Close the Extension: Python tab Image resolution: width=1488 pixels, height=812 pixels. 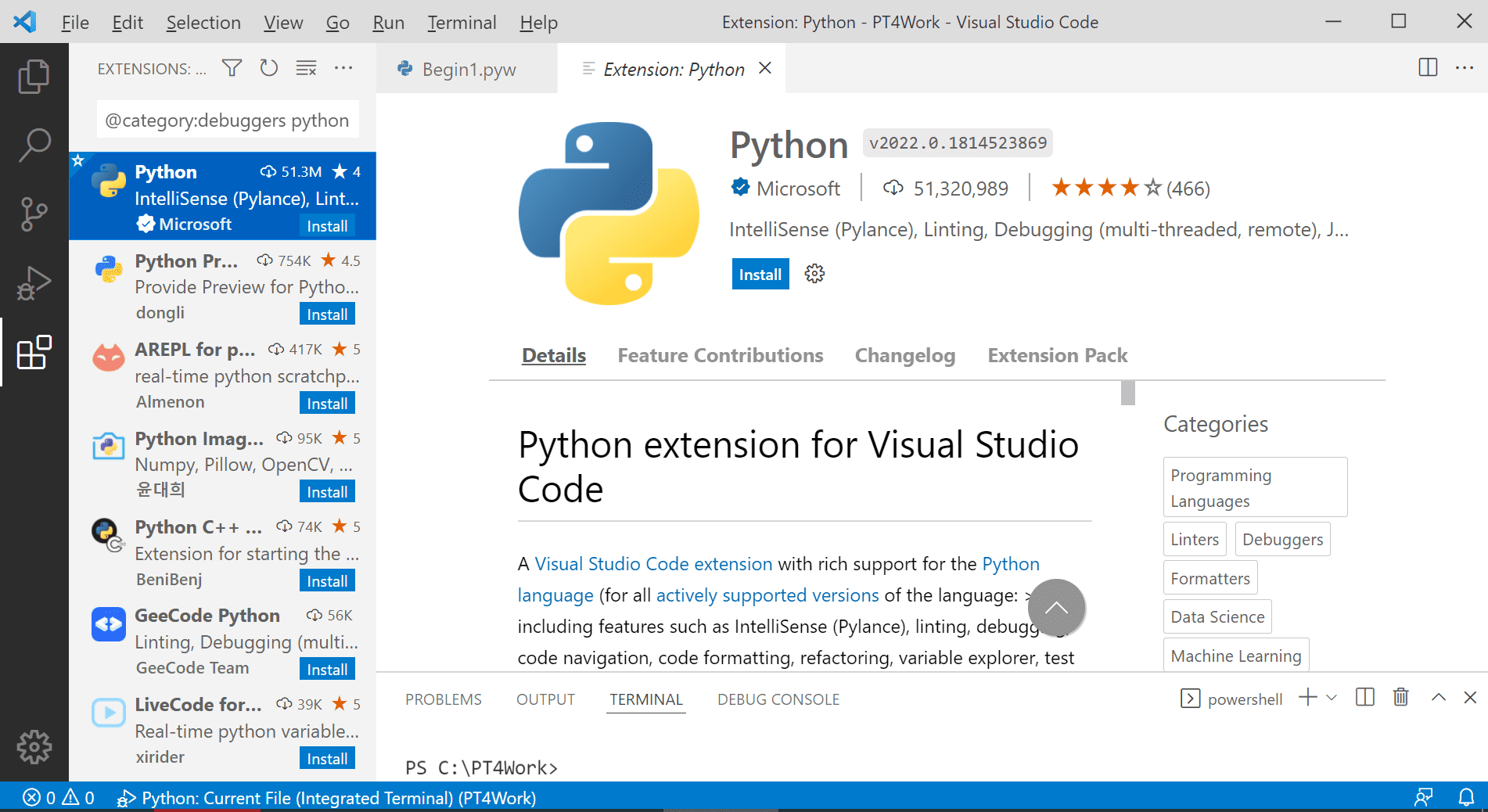point(765,68)
